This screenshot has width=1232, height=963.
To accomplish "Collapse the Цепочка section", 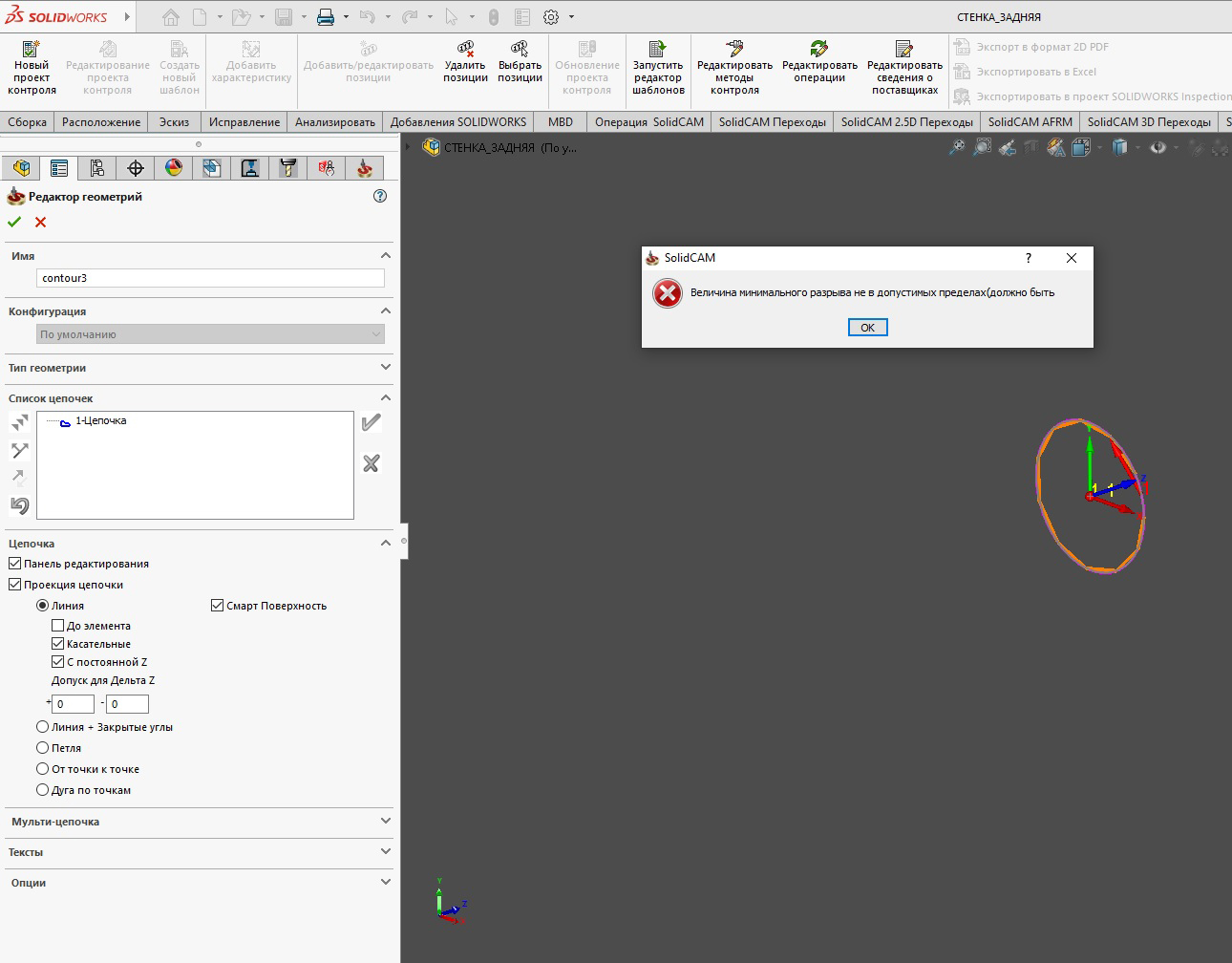I will (x=386, y=544).
